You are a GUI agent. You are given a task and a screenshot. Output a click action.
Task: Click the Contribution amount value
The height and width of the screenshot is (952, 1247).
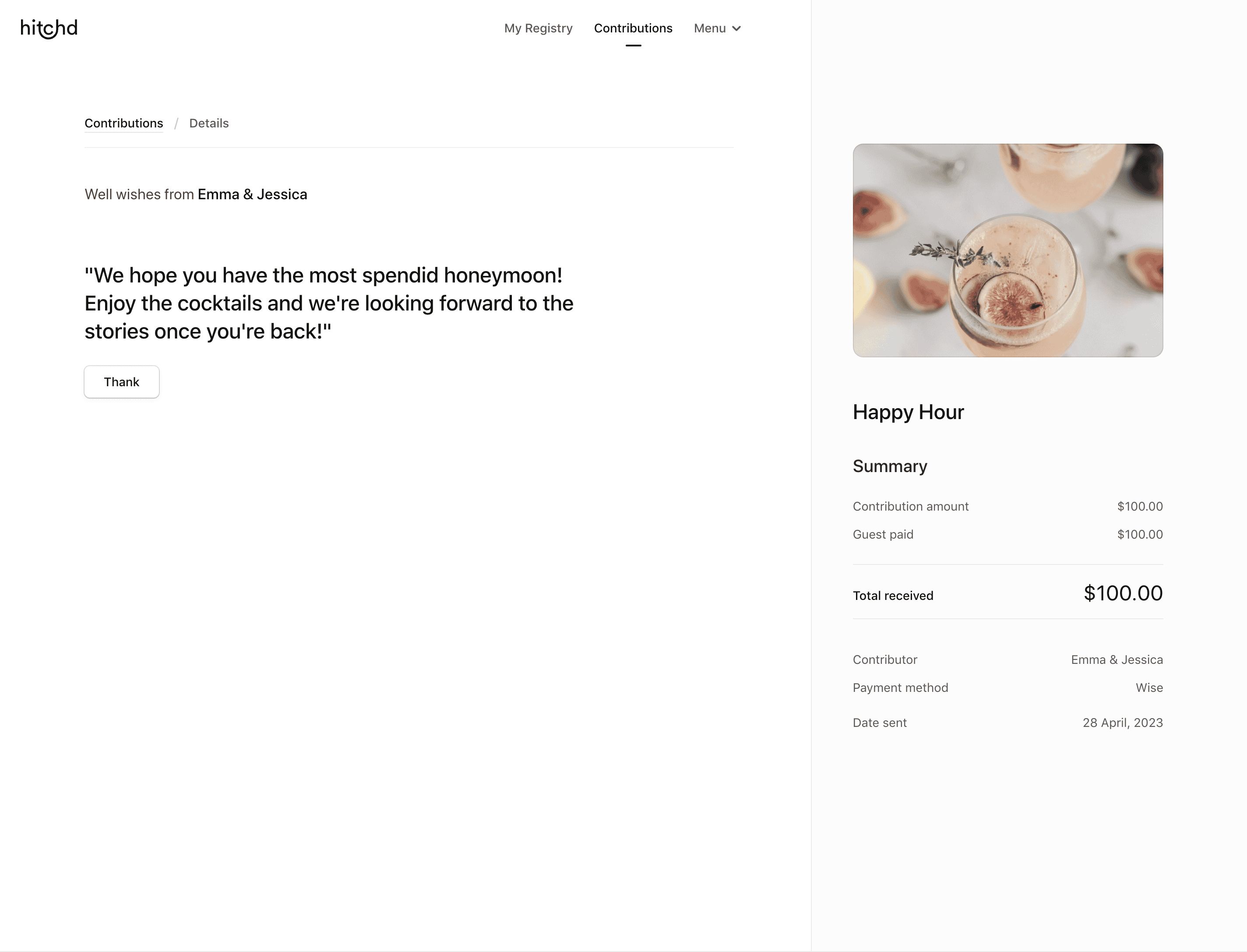coord(1140,506)
